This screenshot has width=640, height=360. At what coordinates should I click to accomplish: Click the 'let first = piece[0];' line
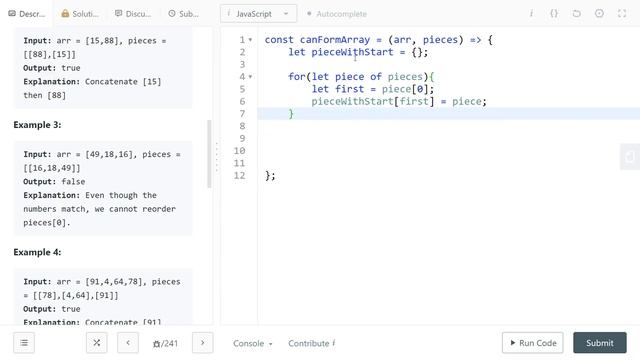tap(373, 89)
